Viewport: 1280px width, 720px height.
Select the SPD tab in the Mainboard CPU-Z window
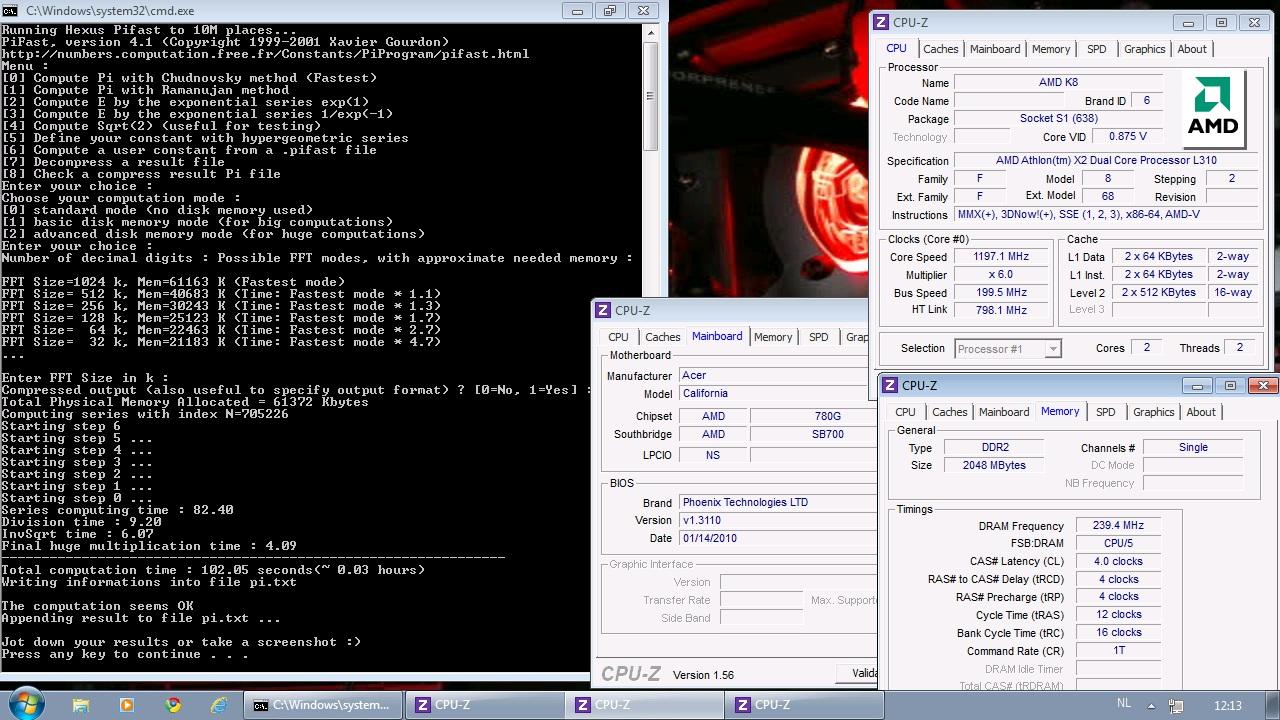(819, 337)
